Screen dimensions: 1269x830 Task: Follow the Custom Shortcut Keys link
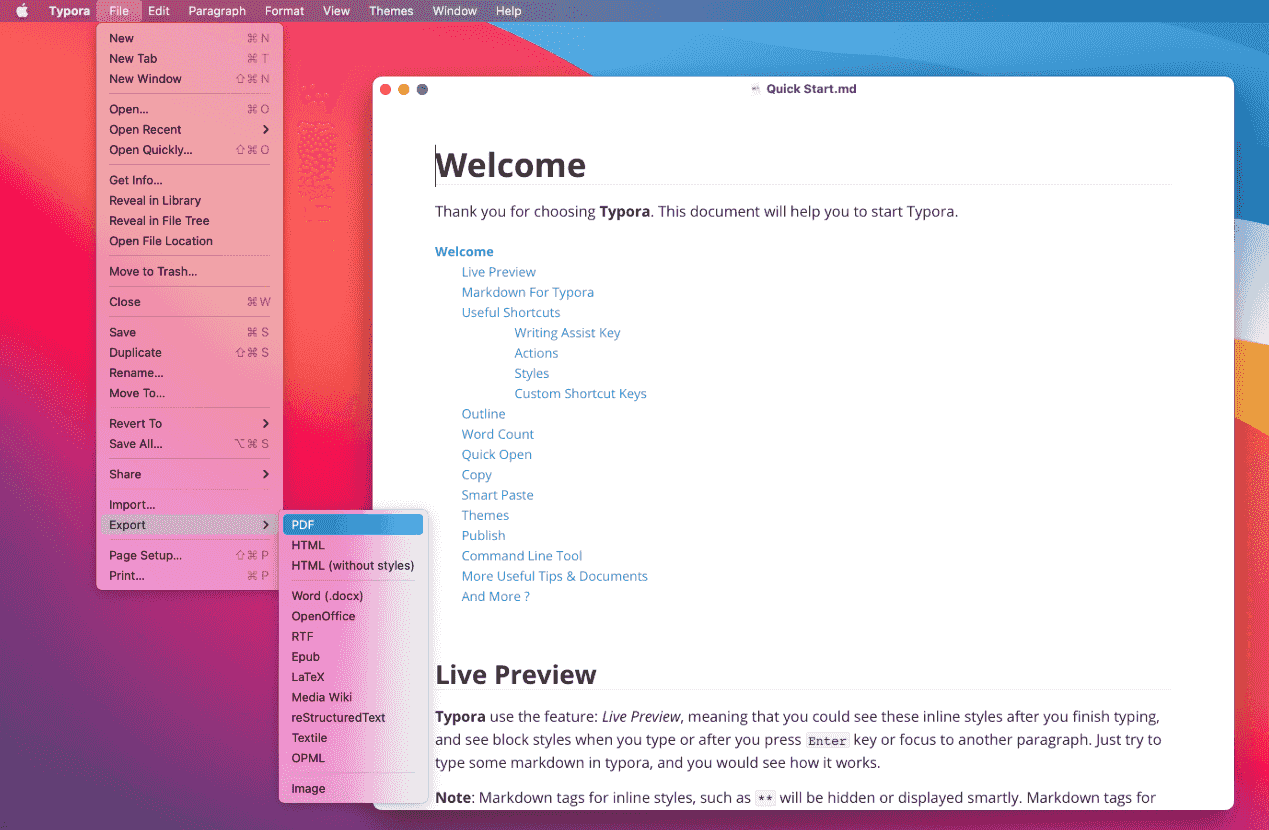(580, 394)
